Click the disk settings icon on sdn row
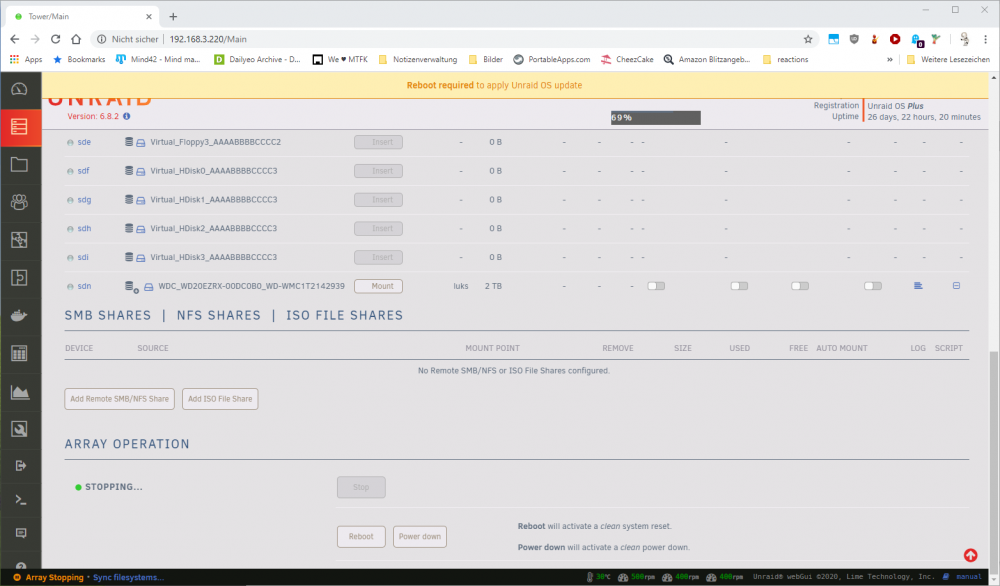Image resolution: width=1000 pixels, height=586 pixels. [131, 287]
